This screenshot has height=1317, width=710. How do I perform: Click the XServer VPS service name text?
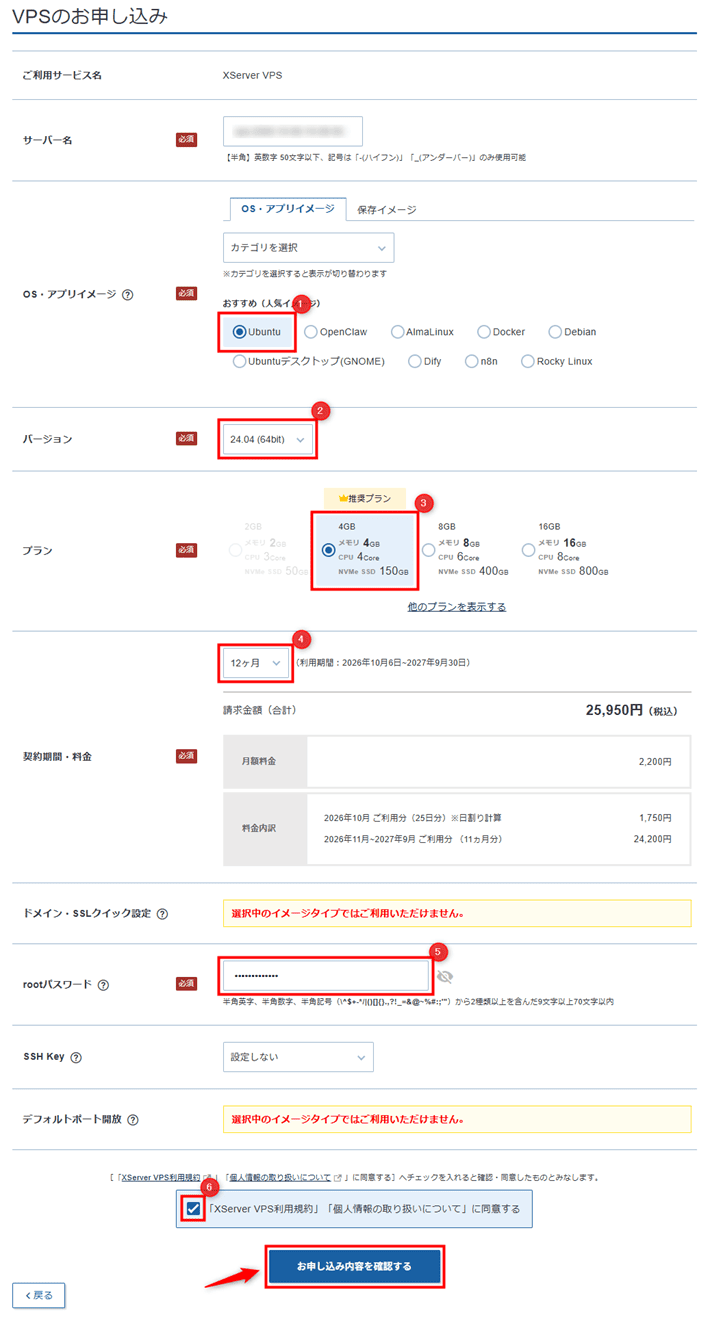click(252, 75)
